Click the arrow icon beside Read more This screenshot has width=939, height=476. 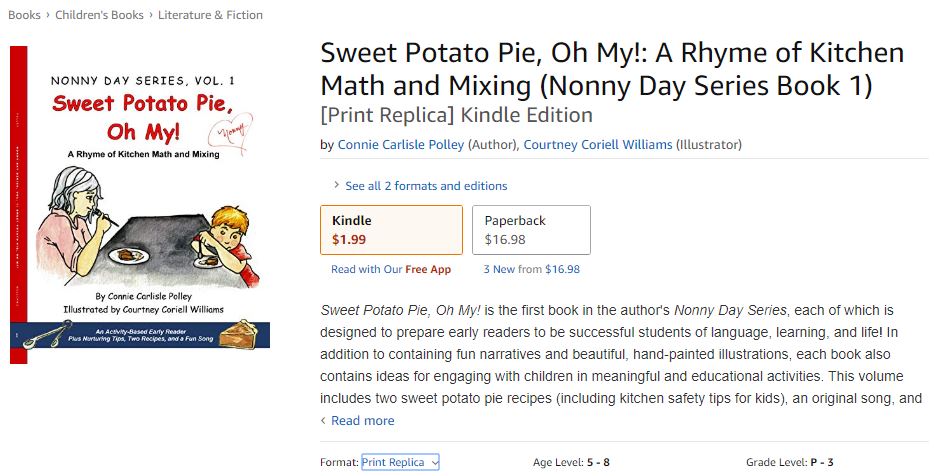click(323, 421)
